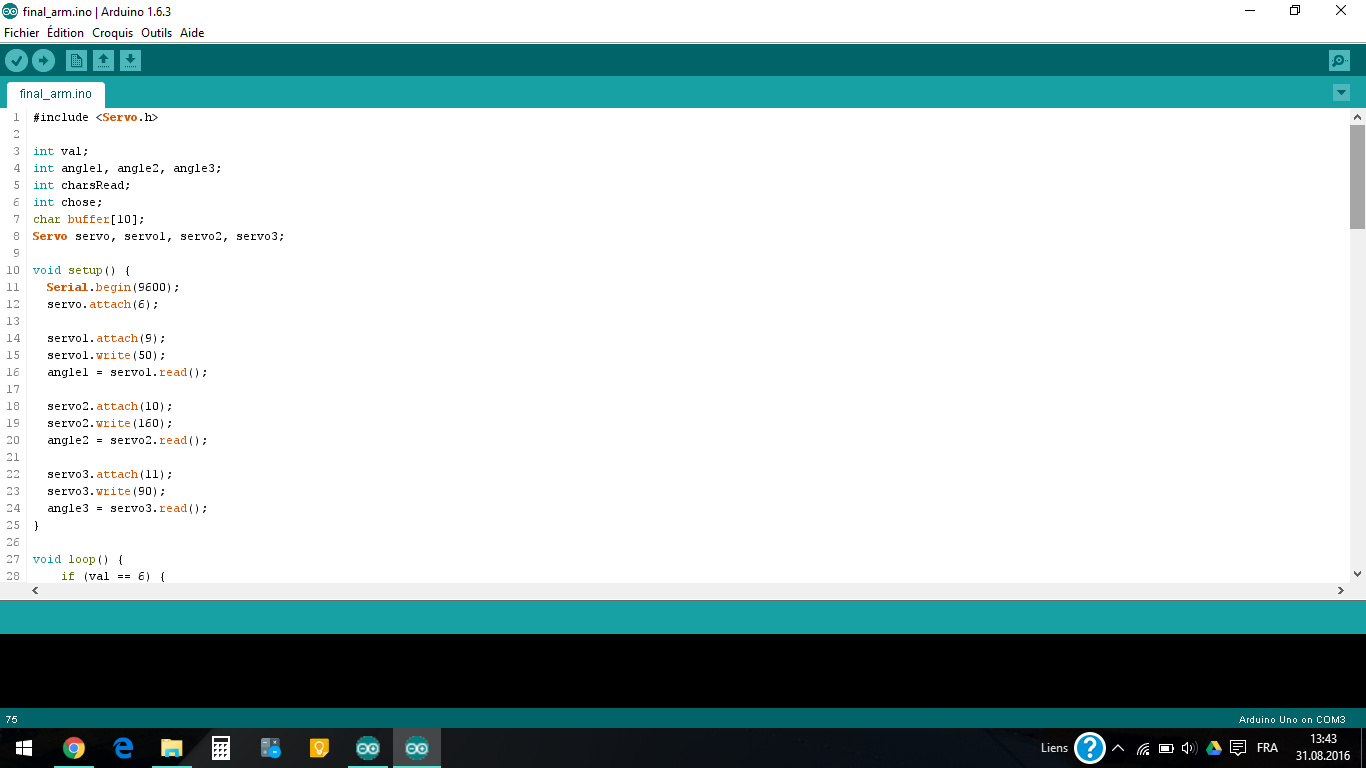Viewport: 1366px width, 768px height.
Task: Click the Google Drive tray icon
Action: pos(1214,748)
